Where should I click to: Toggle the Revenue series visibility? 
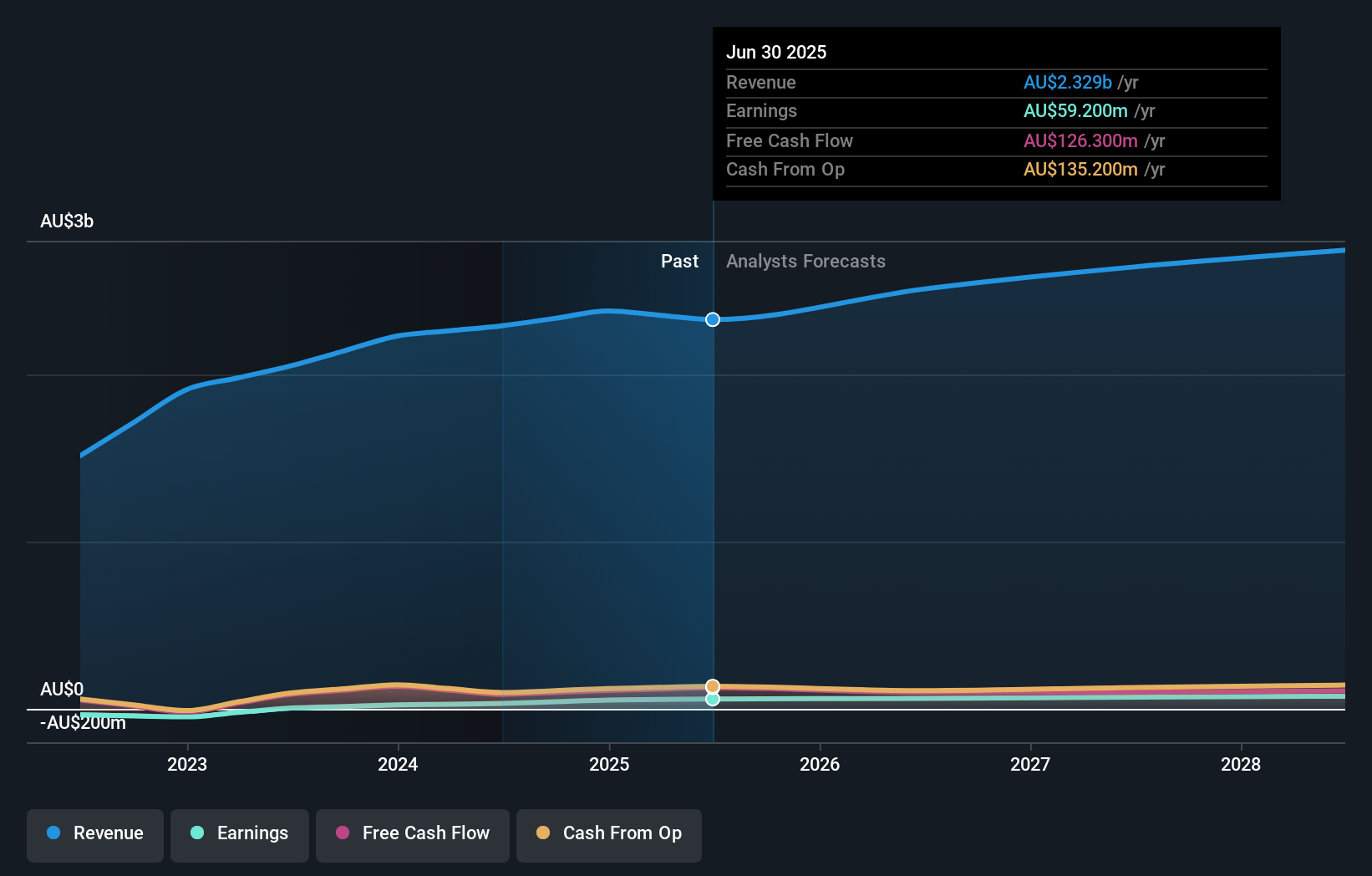(x=94, y=834)
